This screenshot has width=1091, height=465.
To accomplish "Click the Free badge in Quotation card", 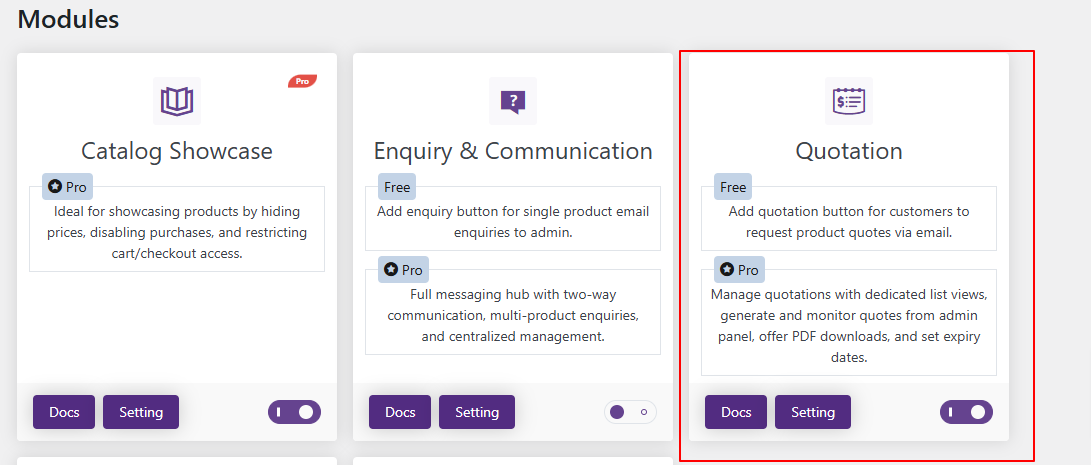I will pos(733,187).
